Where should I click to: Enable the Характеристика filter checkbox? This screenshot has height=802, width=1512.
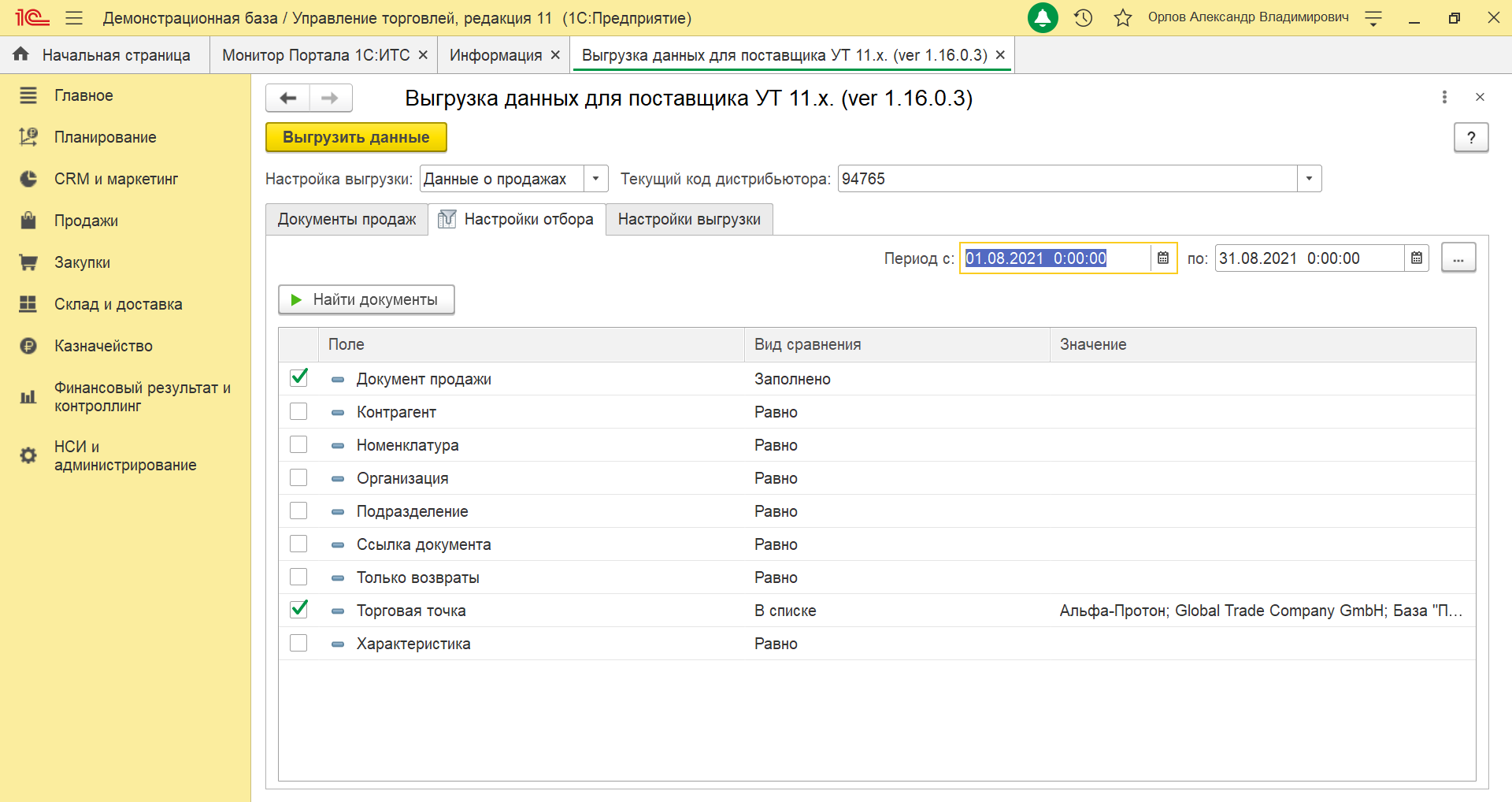coord(298,643)
